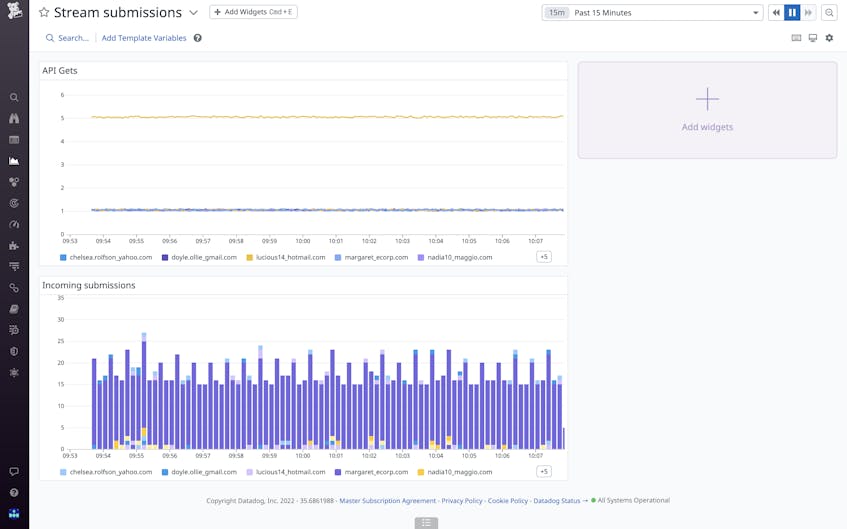Step the time range backward

coord(776,12)
